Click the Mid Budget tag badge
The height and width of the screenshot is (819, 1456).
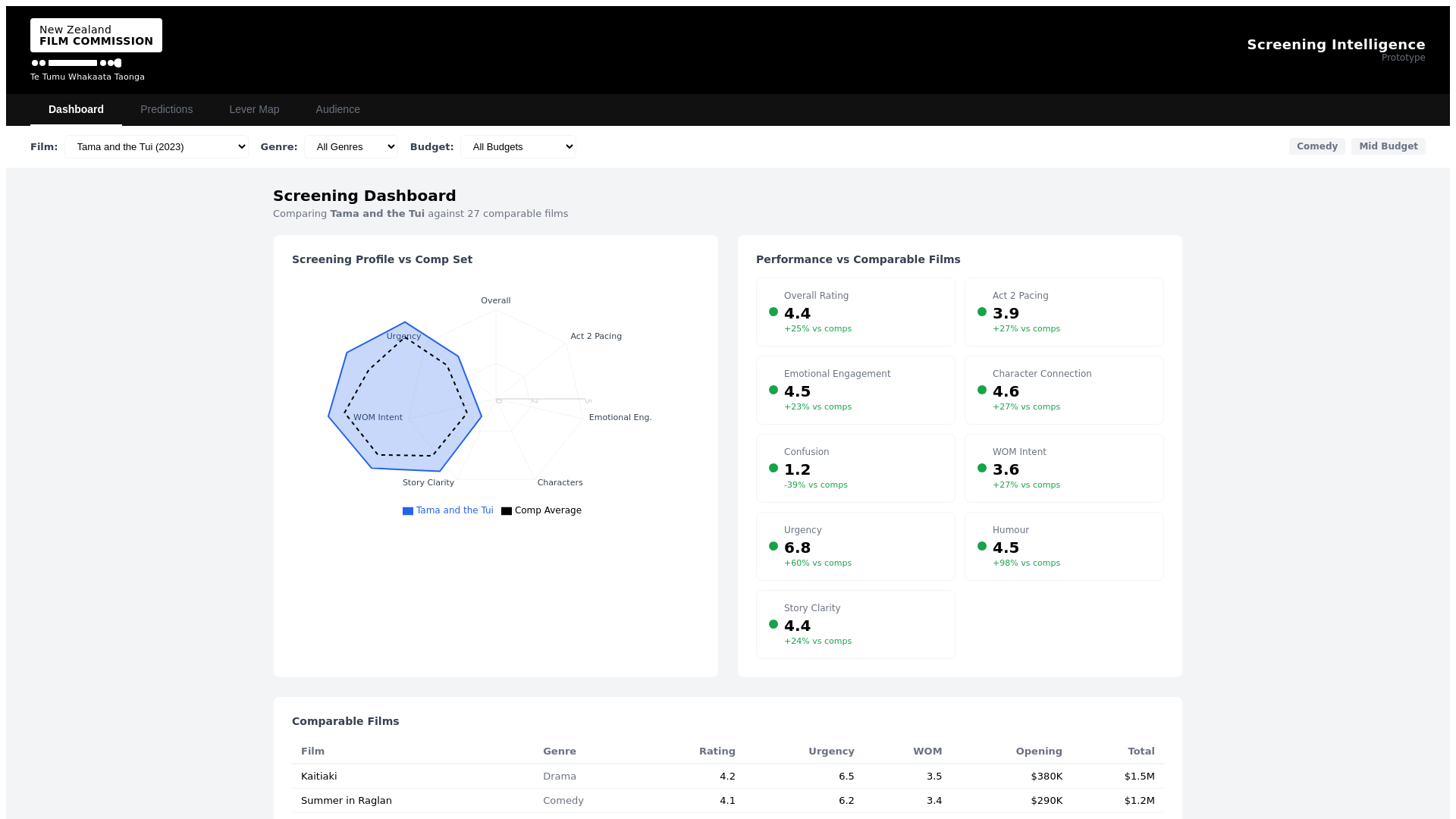coord(1388,146)
